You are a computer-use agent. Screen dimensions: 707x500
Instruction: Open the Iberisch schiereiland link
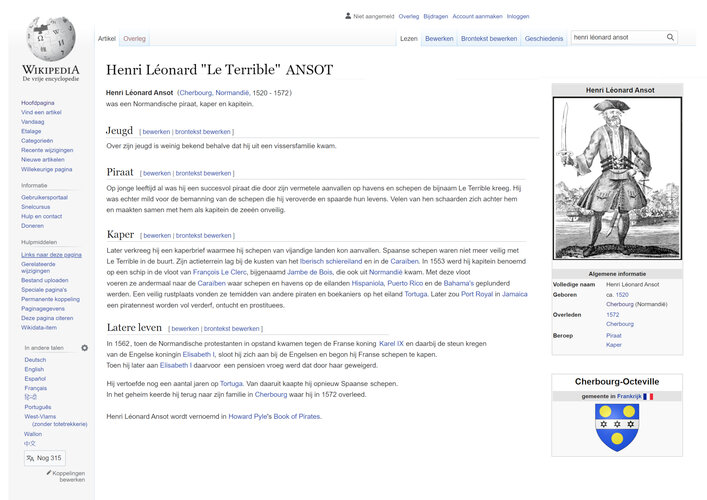(331, 261)
